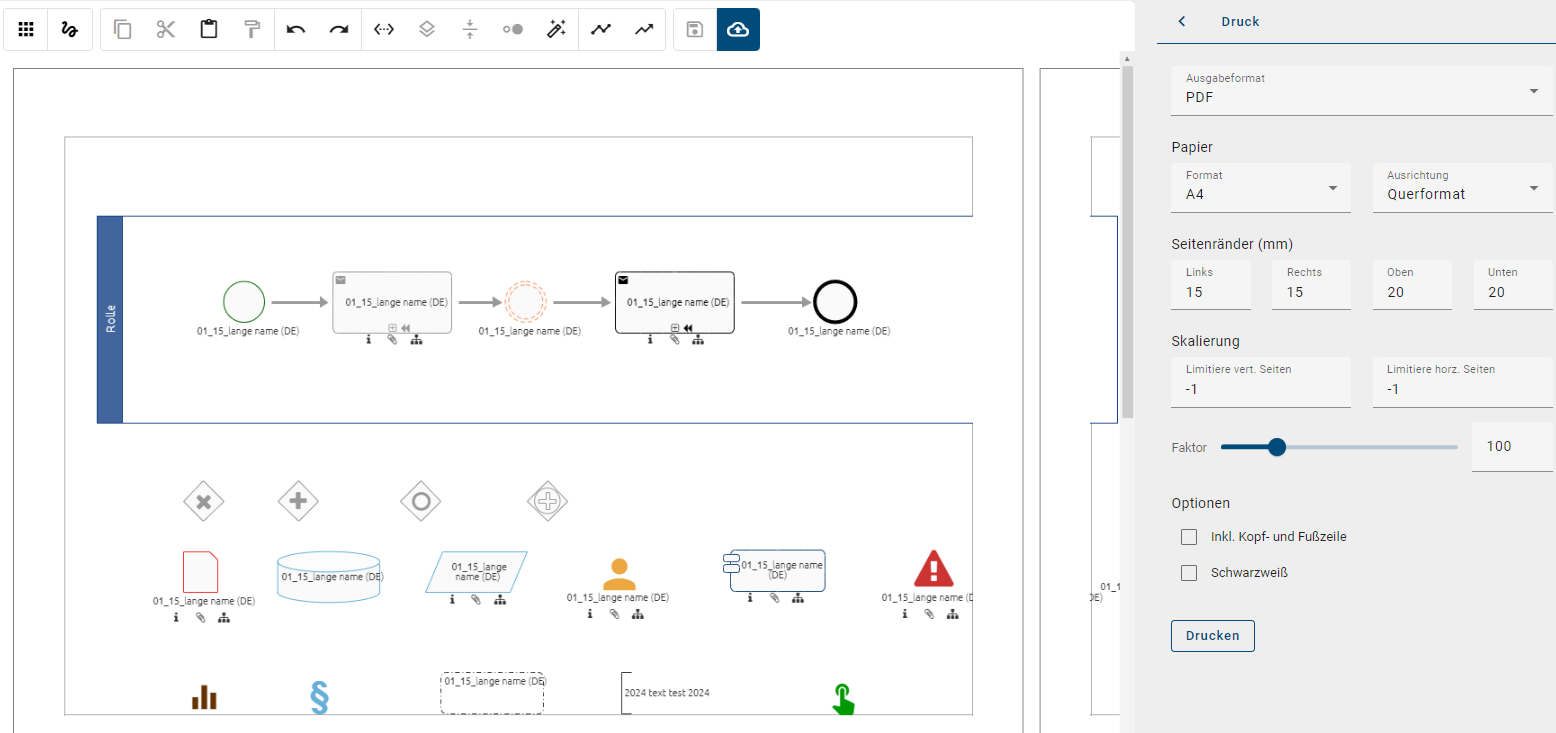The image size is (1556, 733).
Task: Click the layers stack icon
Action: pyautogui.click(x=426, y=29)
